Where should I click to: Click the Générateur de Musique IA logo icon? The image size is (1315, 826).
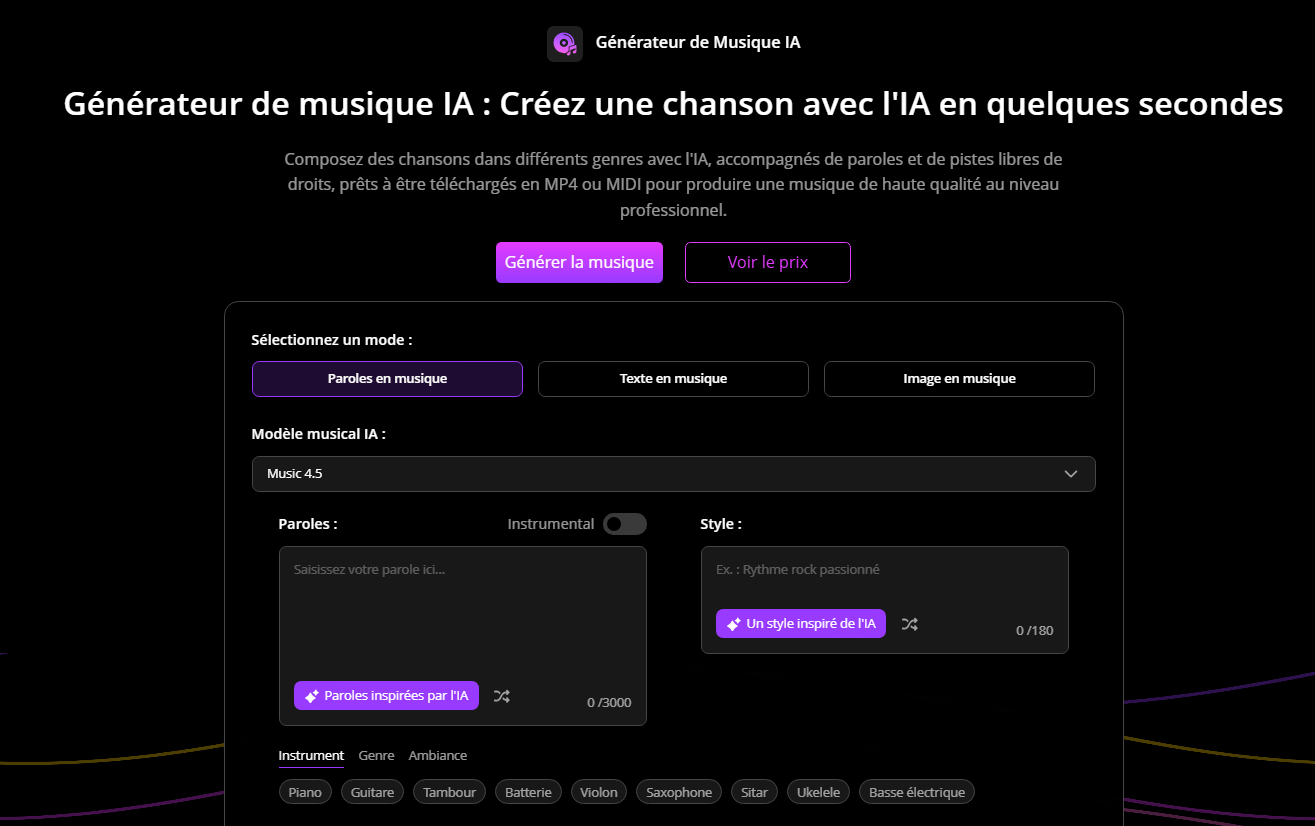pos(564,43)
